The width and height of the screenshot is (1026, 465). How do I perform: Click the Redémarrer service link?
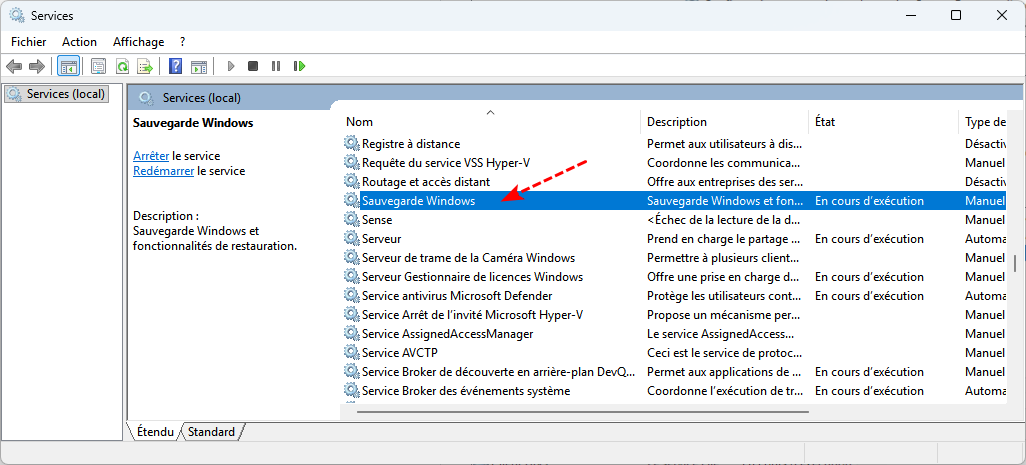[x=163, y=171]
